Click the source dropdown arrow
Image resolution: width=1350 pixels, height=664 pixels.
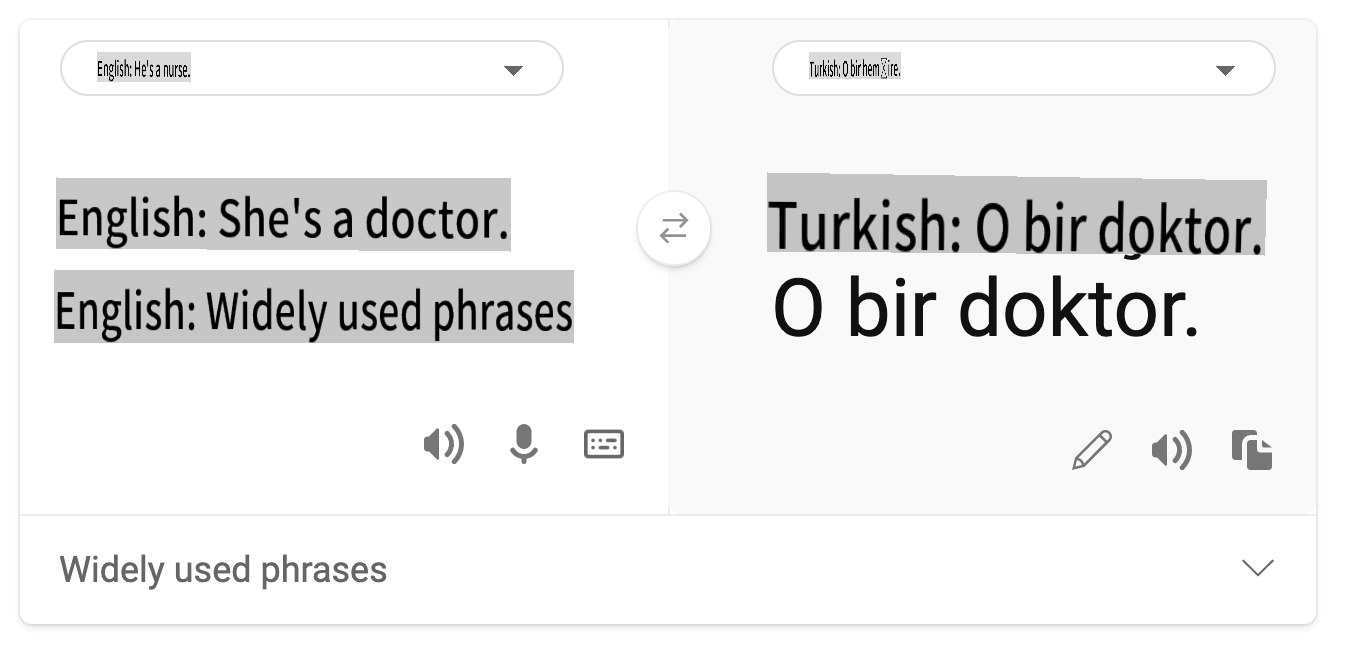(513, 70)
